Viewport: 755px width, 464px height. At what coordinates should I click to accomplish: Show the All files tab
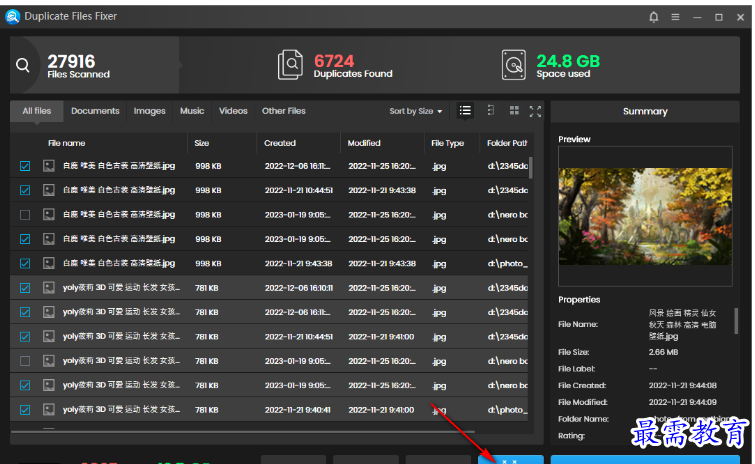click(37, 111)
